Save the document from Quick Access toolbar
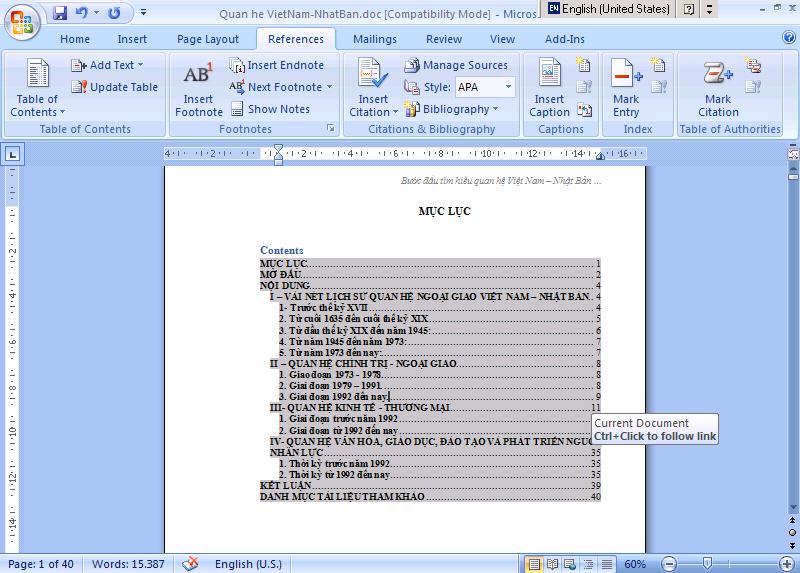This screenshot has width=800, height=573. [60, 13]
